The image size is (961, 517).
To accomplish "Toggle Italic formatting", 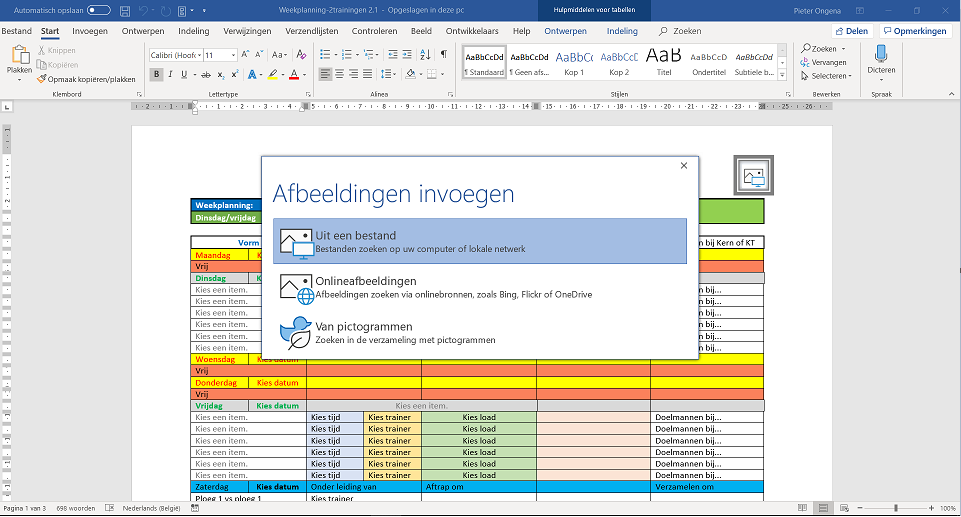I will tap(171, 74).
